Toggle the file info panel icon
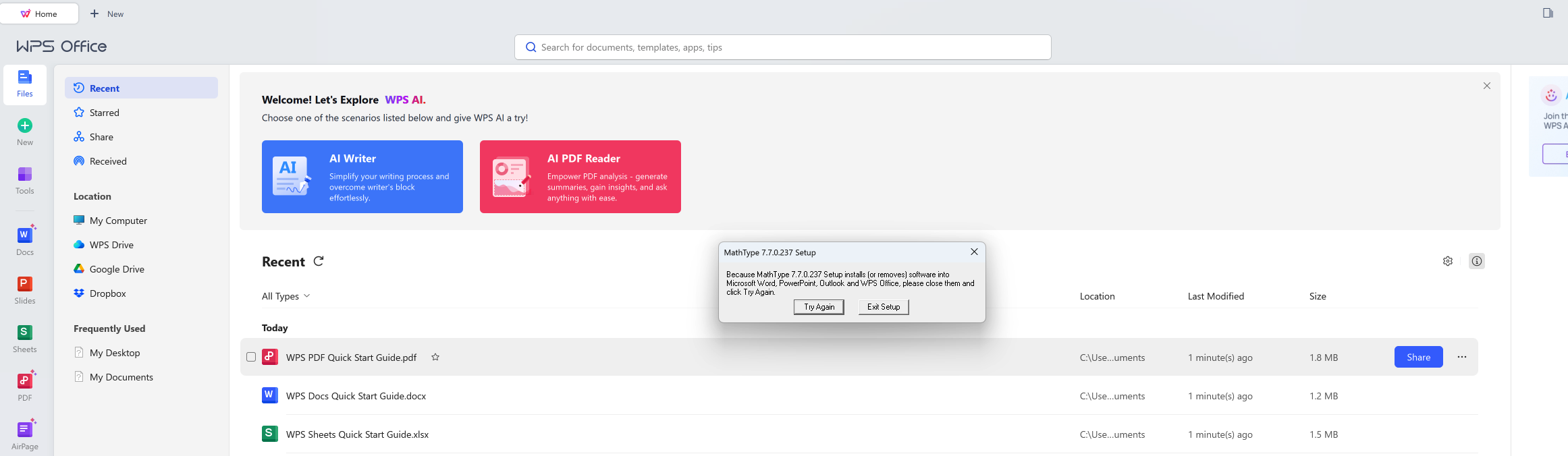The width and height of the screenshot is (1568, 456). pyautogui.click(x=1477, y=261)
